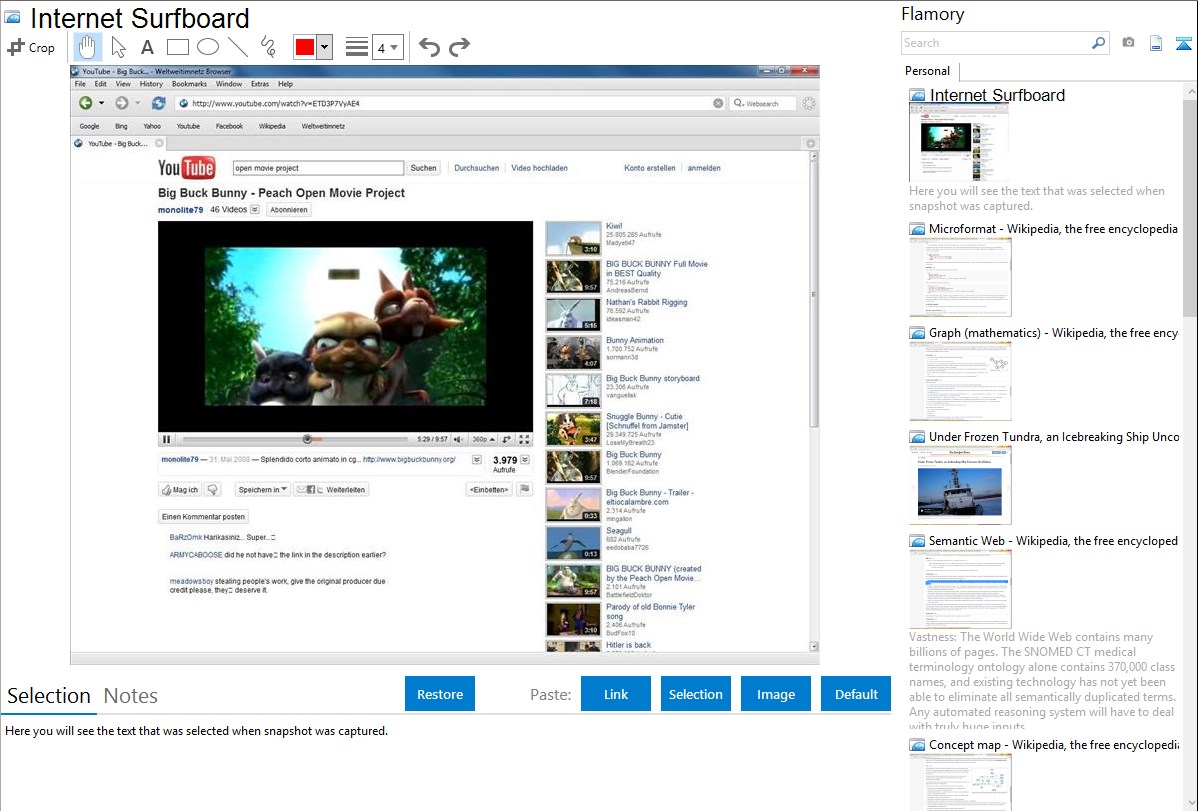Open the Graph (mathematics) snapshot thumbnail
The height and width of the screenshot is (811, 1198).
960,381
